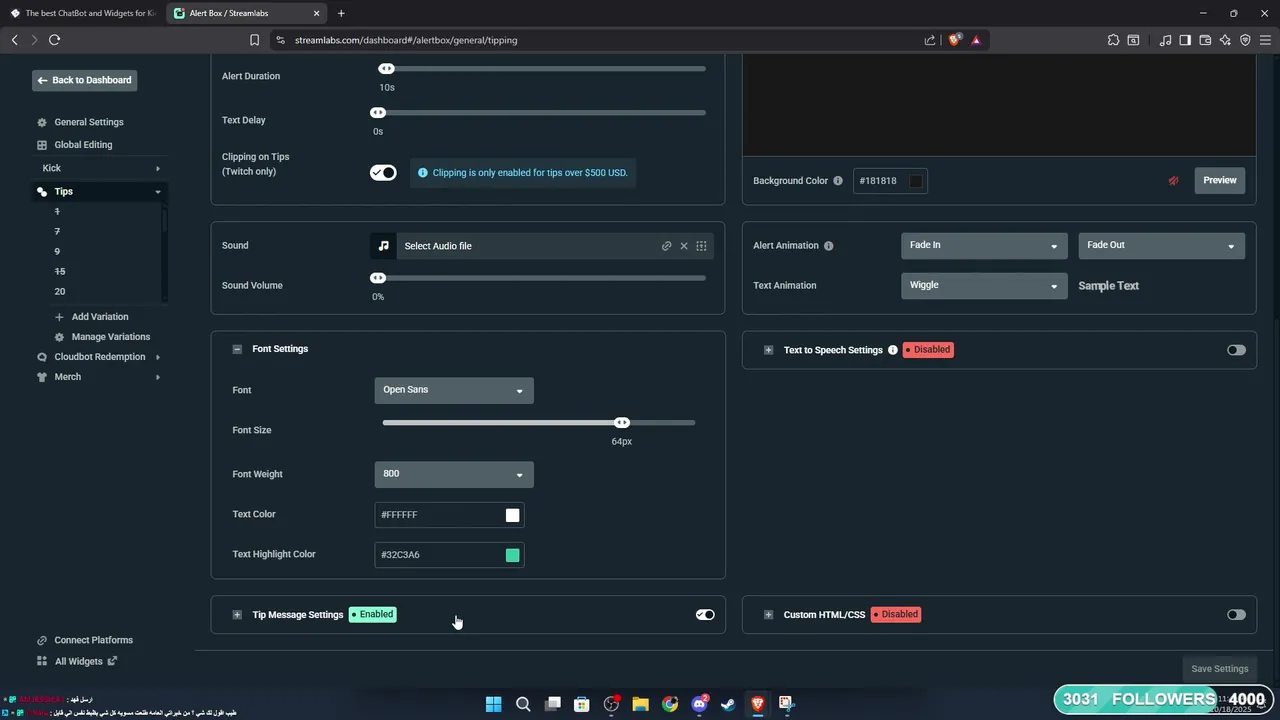The width and height of the screenshot is (1280, 720).
Task: Open the Font Weight dropdown showing 800
Action: pyautogui.click(x=454, y=474)
